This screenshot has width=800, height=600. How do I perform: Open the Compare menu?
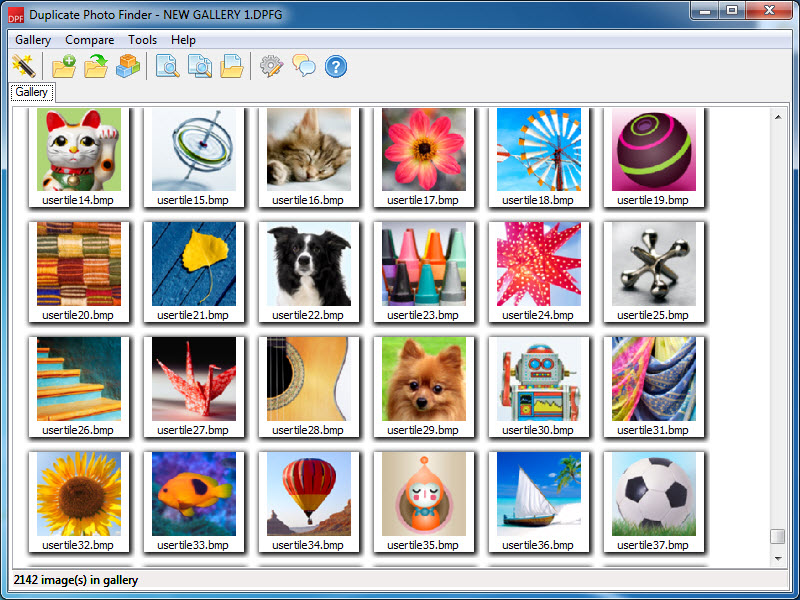(90, 40)
